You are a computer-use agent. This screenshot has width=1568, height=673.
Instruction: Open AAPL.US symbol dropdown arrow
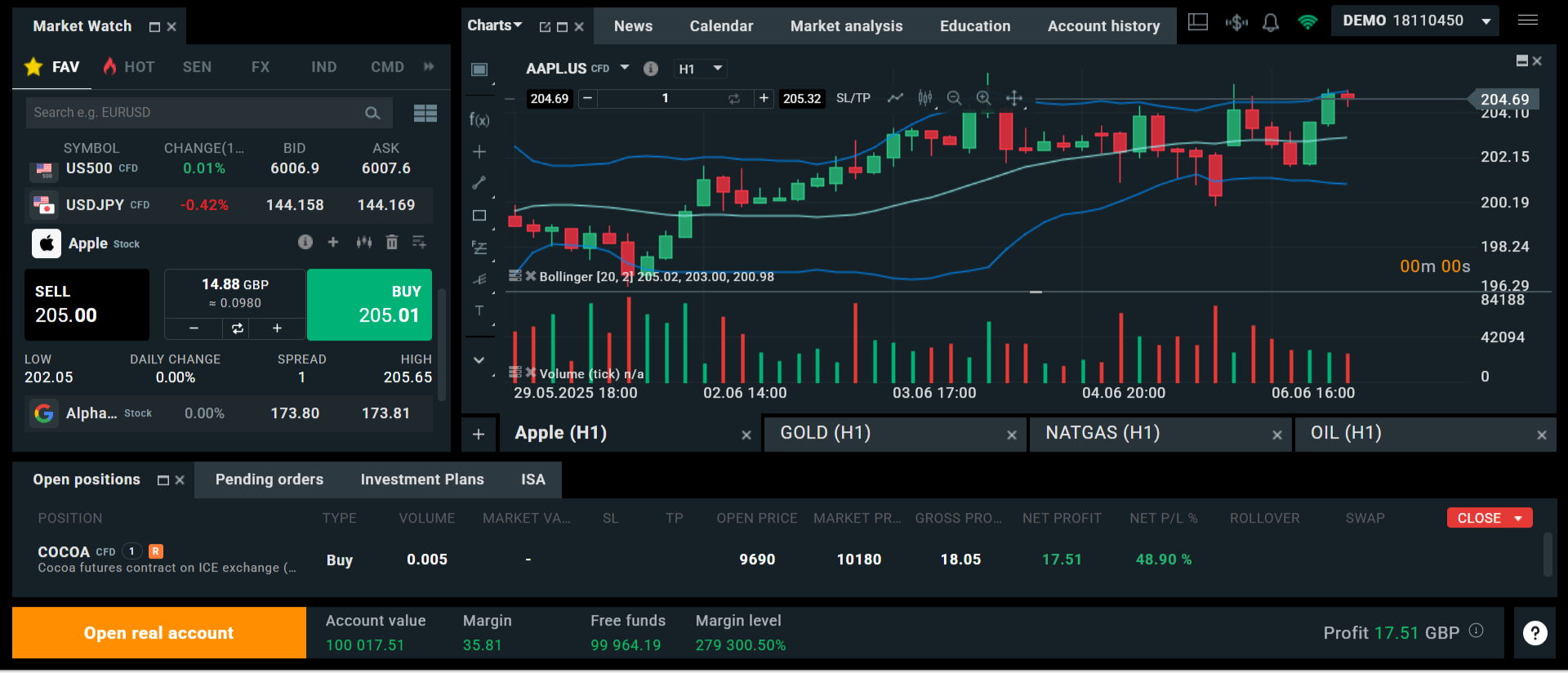(x=625, y=68)
